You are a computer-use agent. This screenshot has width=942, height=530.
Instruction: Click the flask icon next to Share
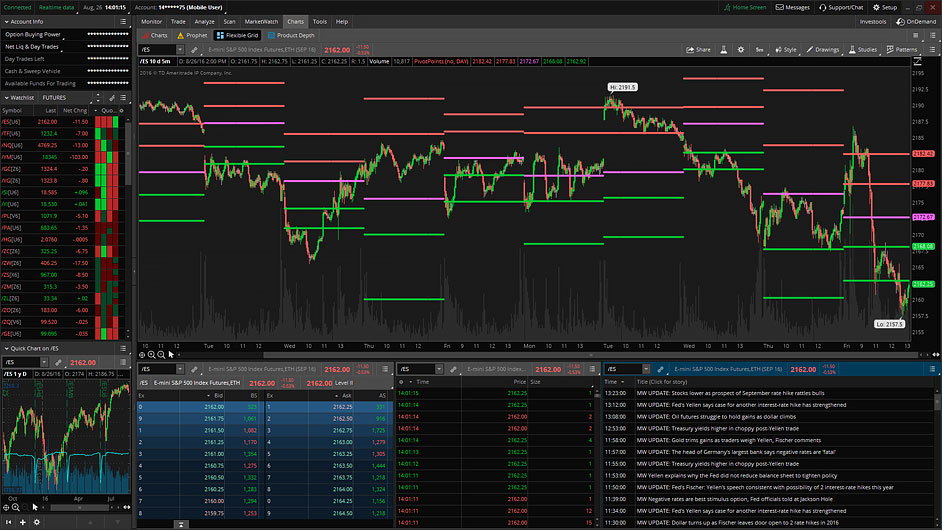click(723, 50)
